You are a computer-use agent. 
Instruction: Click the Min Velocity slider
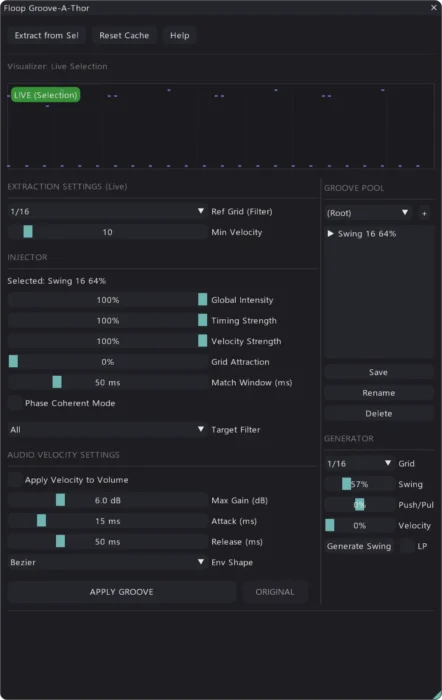tap(107, 232)
